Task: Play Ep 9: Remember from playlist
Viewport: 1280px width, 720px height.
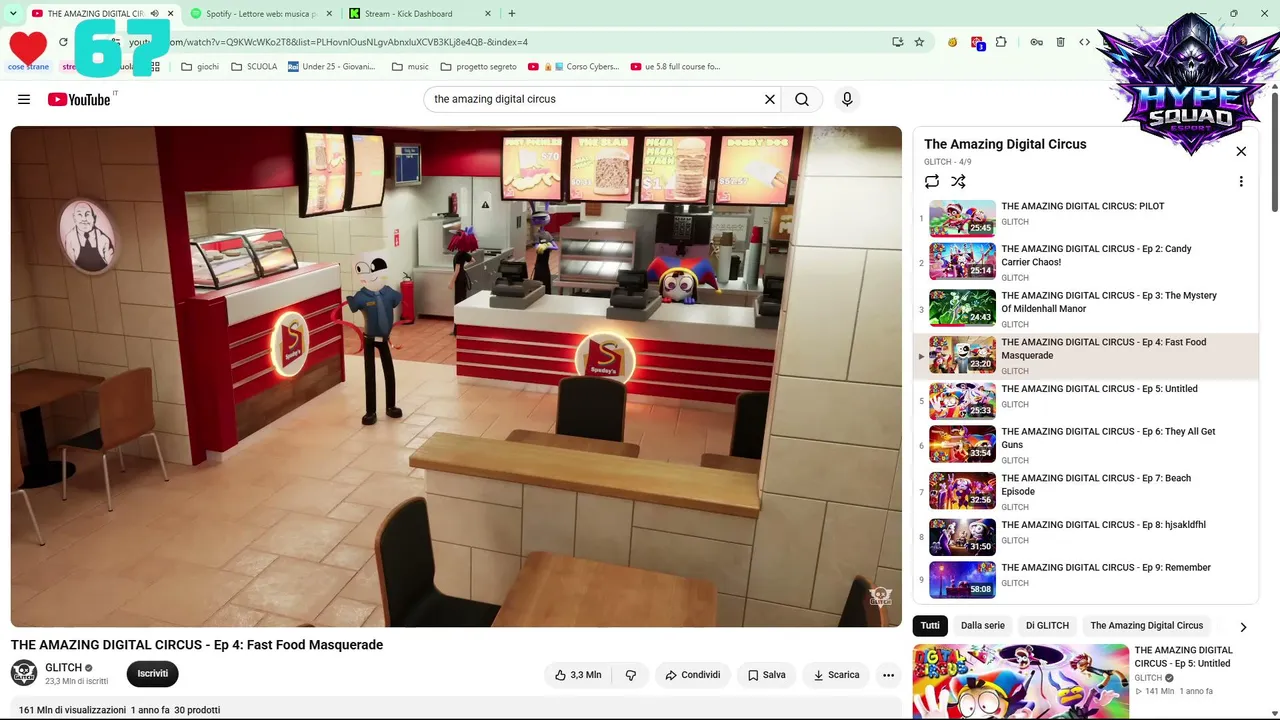Action: [x=1085, y=580]
